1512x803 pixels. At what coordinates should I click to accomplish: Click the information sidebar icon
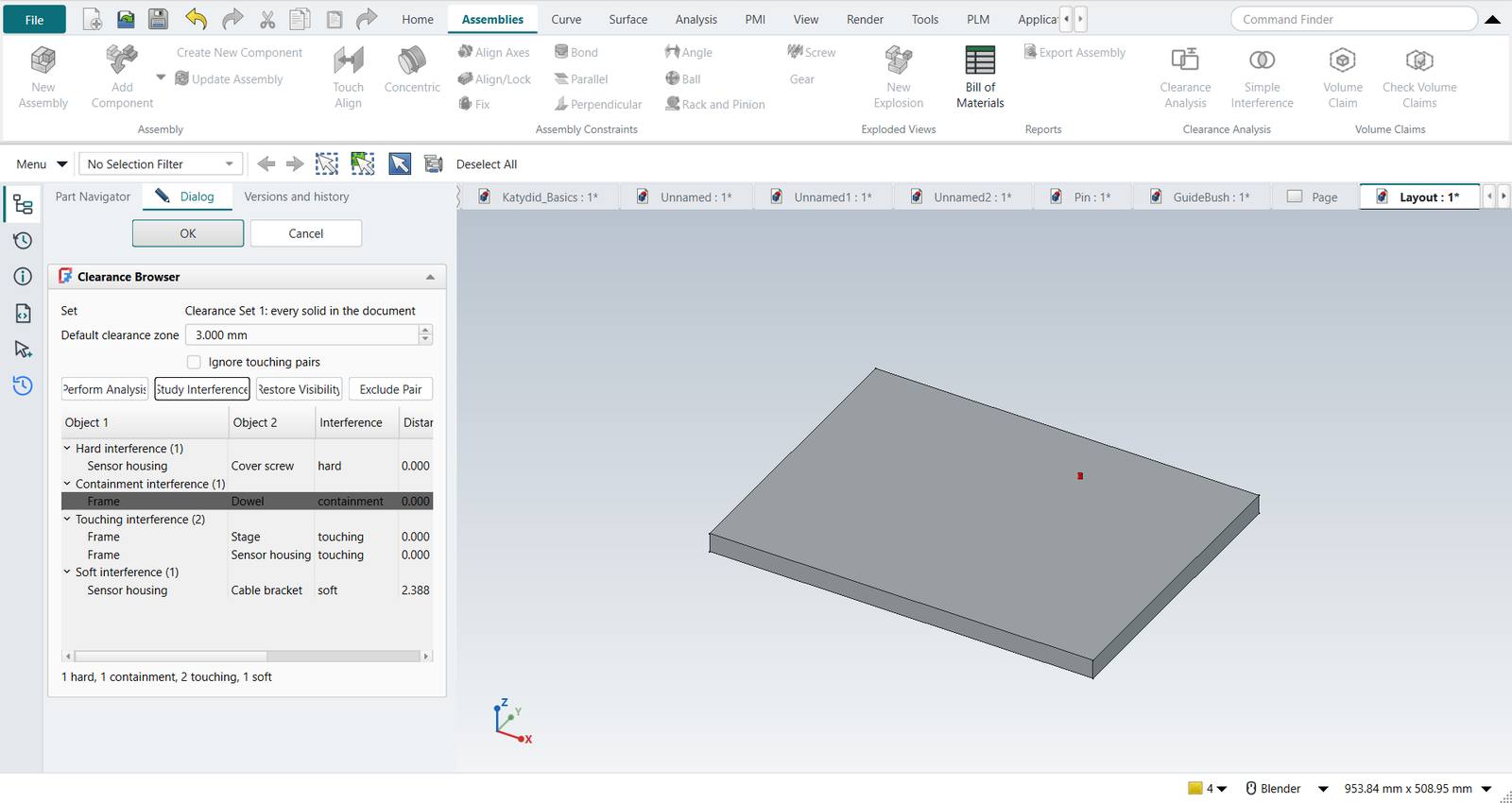[23, 277]
